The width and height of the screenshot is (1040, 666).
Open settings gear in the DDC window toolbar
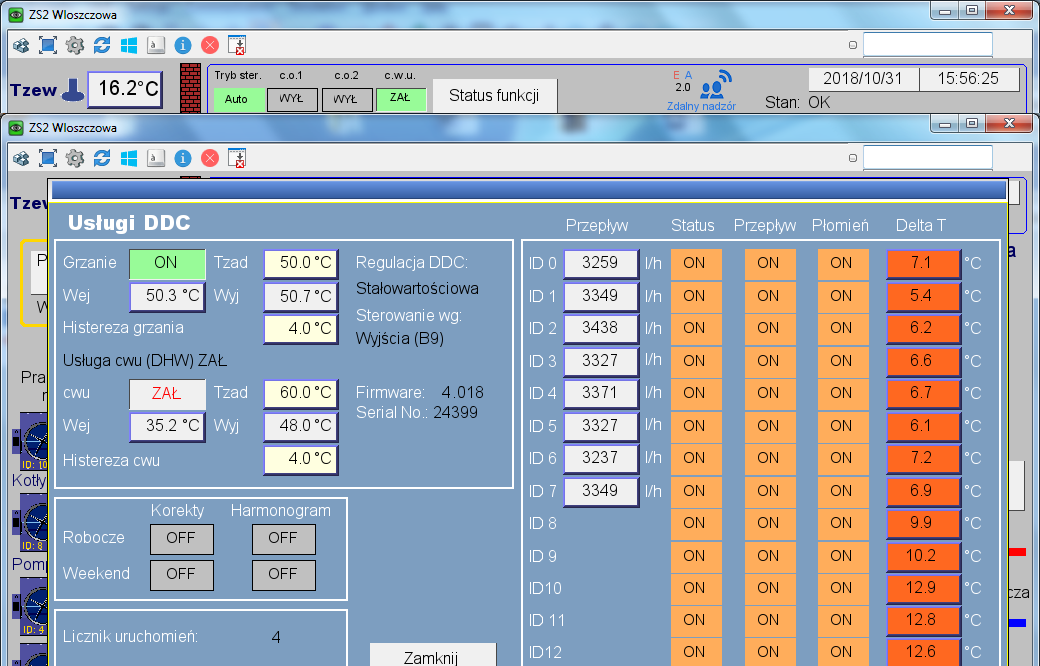(x=75, y=159)
